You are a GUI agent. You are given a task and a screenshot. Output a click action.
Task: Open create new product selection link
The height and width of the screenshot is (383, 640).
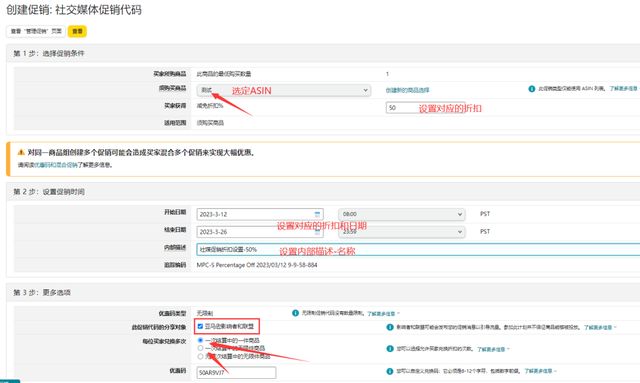pos(407,90)
